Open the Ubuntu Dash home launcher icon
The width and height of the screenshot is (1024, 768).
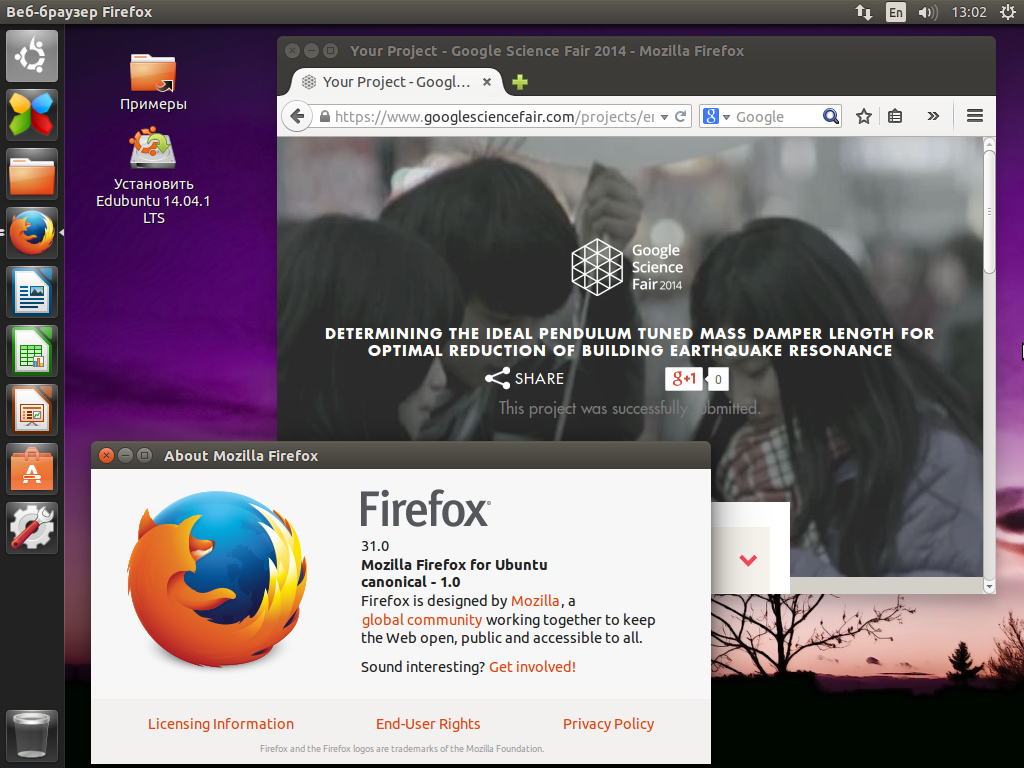[32, 56]
